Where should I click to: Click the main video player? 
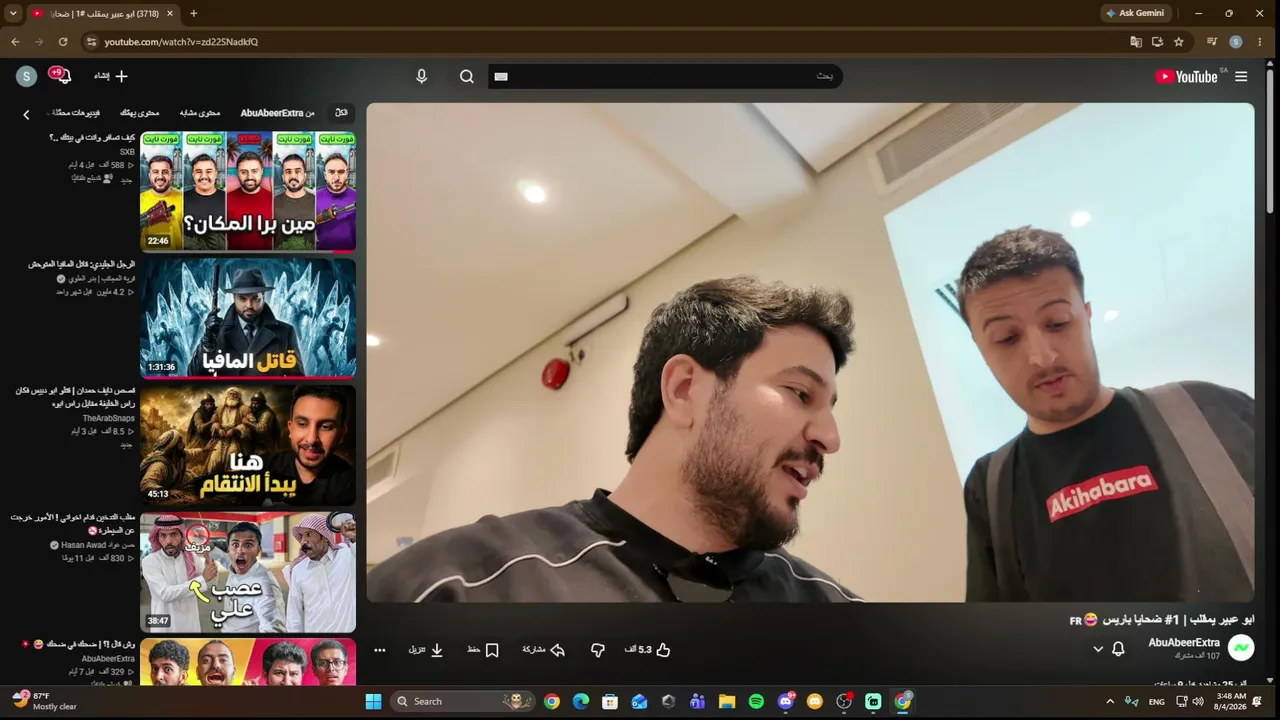(810, 353)
